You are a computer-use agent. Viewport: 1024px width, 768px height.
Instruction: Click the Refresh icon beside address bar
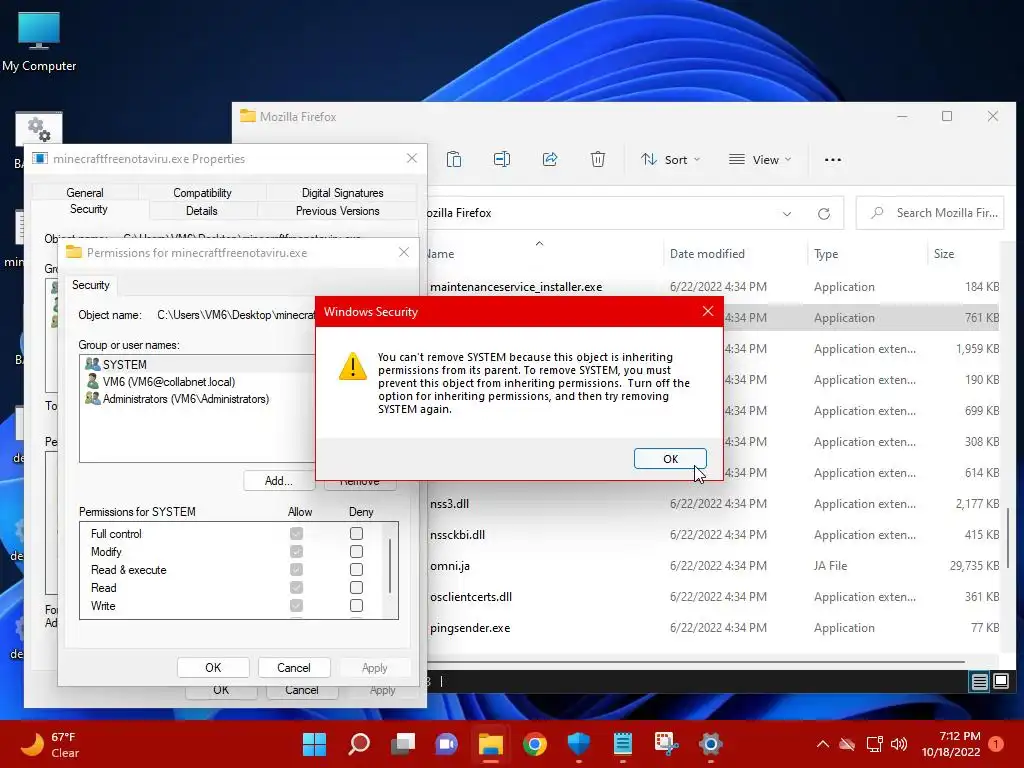824,214
